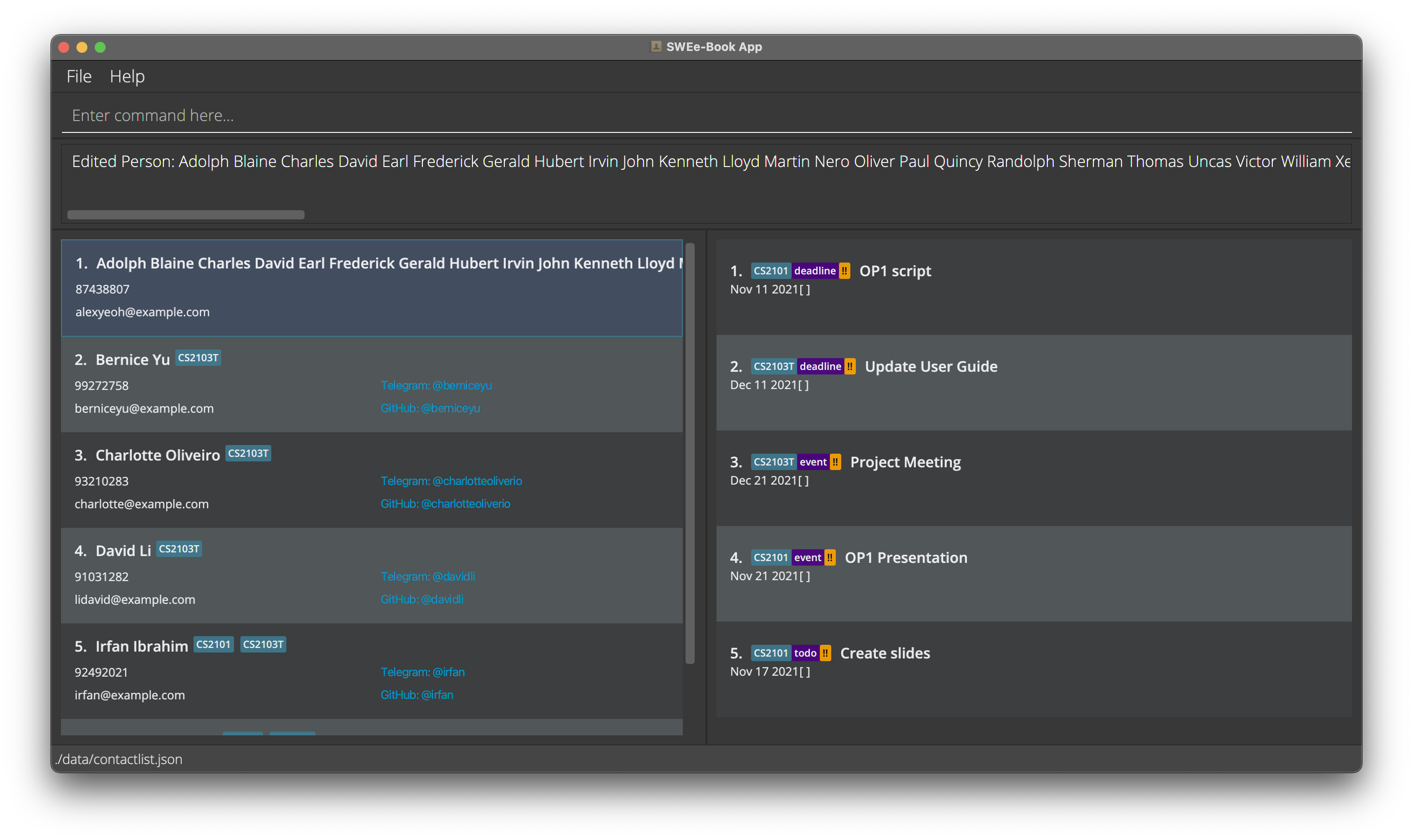Open Irfan's GitHub link
Image resolution: width=1413 pixels, height=840 pixels.
pyautogui.click(x=417, y=694)
